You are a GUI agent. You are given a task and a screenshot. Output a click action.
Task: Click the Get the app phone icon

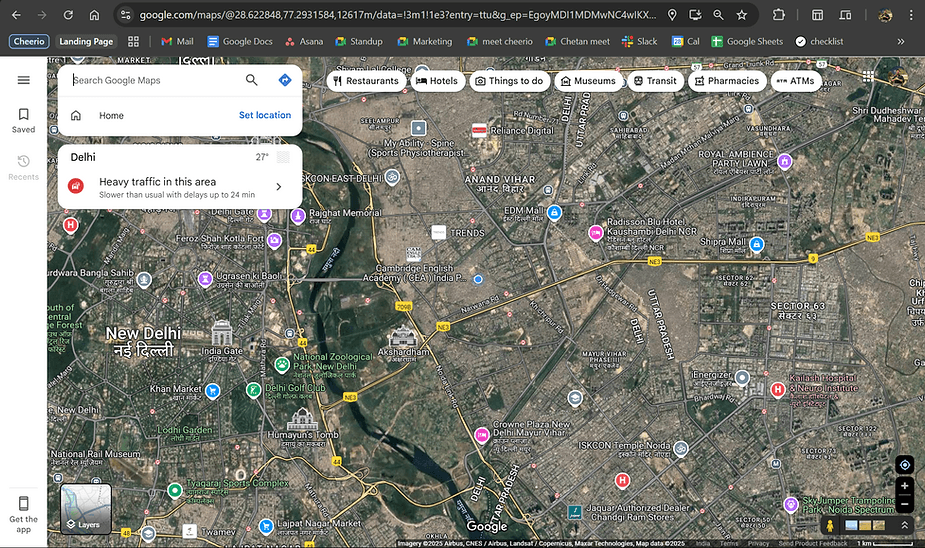click(x=24, y=503)
